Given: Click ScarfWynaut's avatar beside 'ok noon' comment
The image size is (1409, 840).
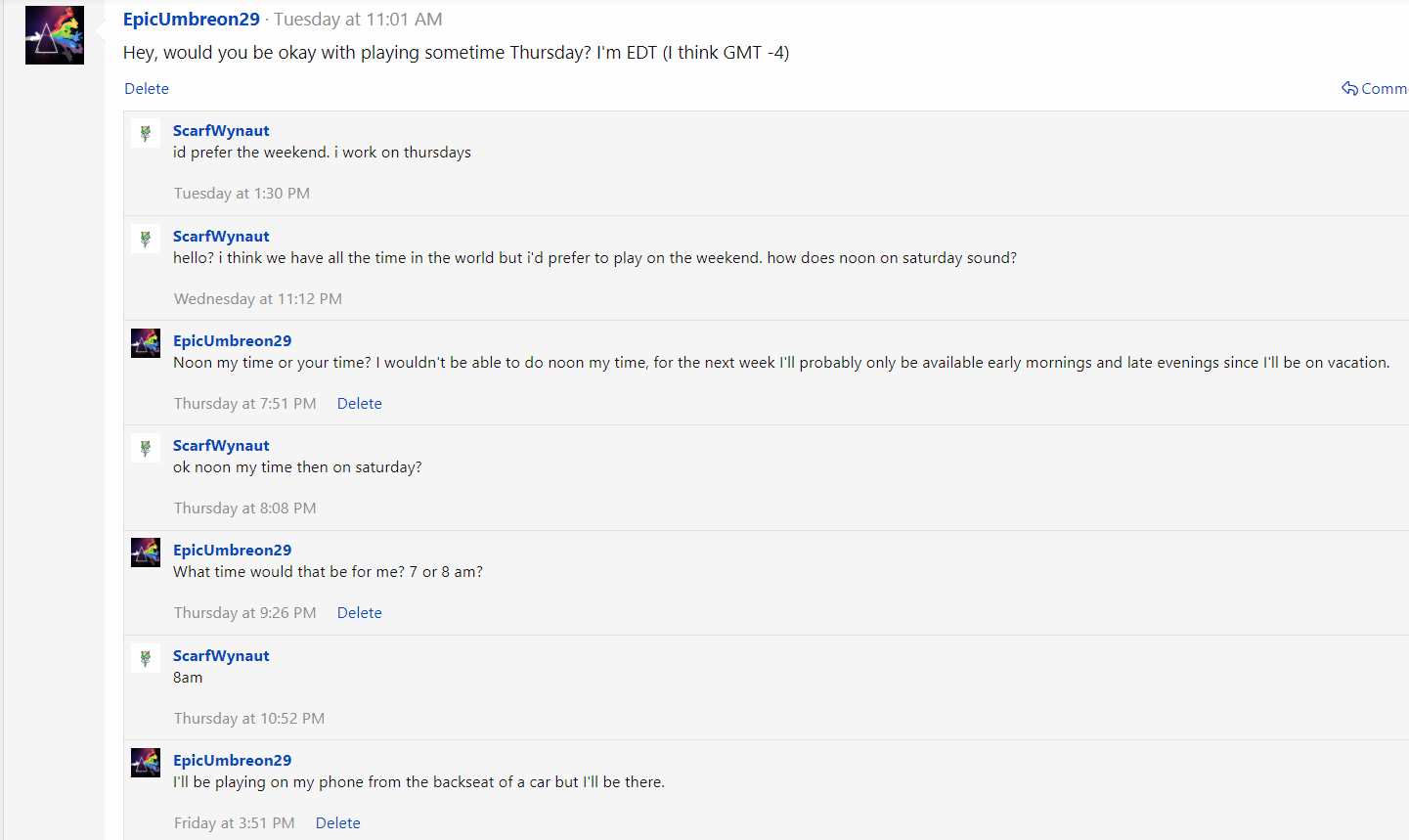Looking at the screenshot, I should (146, 448).
